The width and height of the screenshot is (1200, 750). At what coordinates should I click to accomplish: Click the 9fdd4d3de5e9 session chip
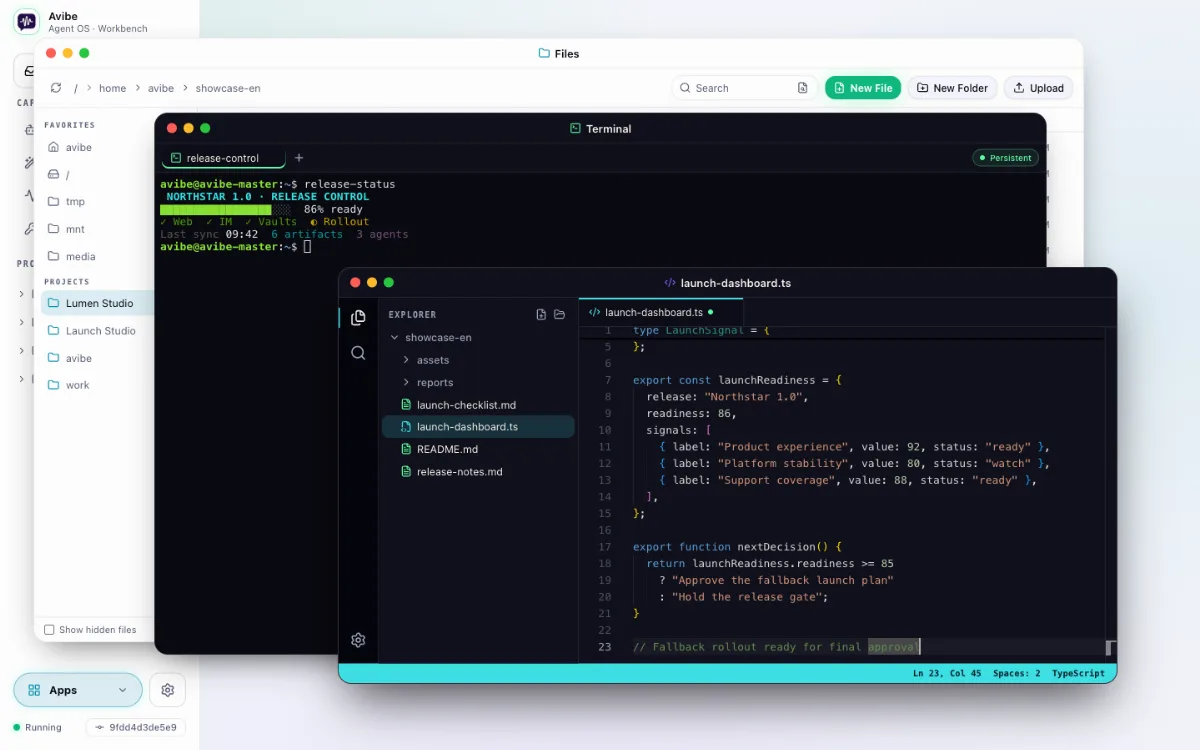136,727
